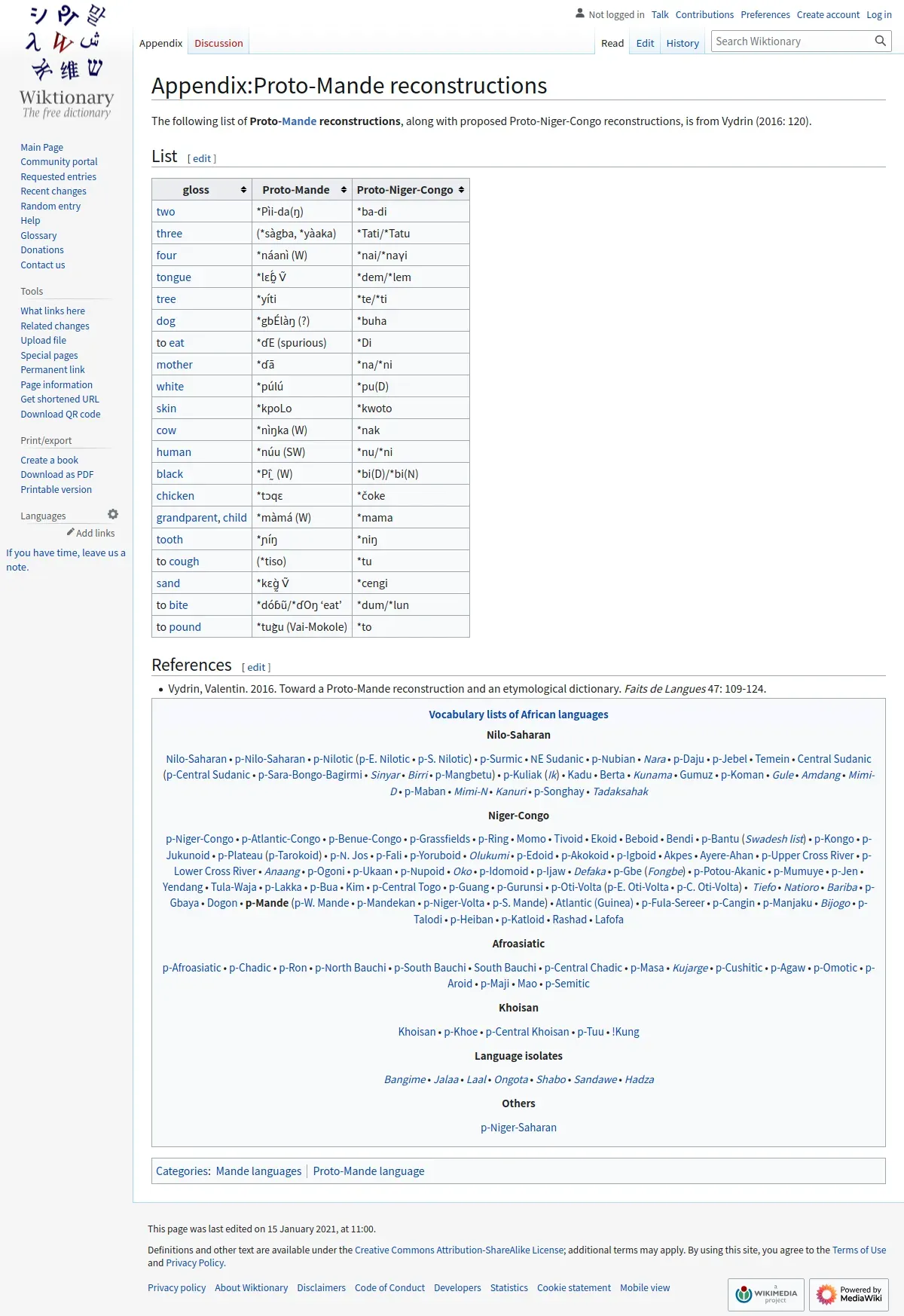Viewport: 904px width, 1316px height.
Task: Open the 'pound' gloss link
Action: point(185,626)
